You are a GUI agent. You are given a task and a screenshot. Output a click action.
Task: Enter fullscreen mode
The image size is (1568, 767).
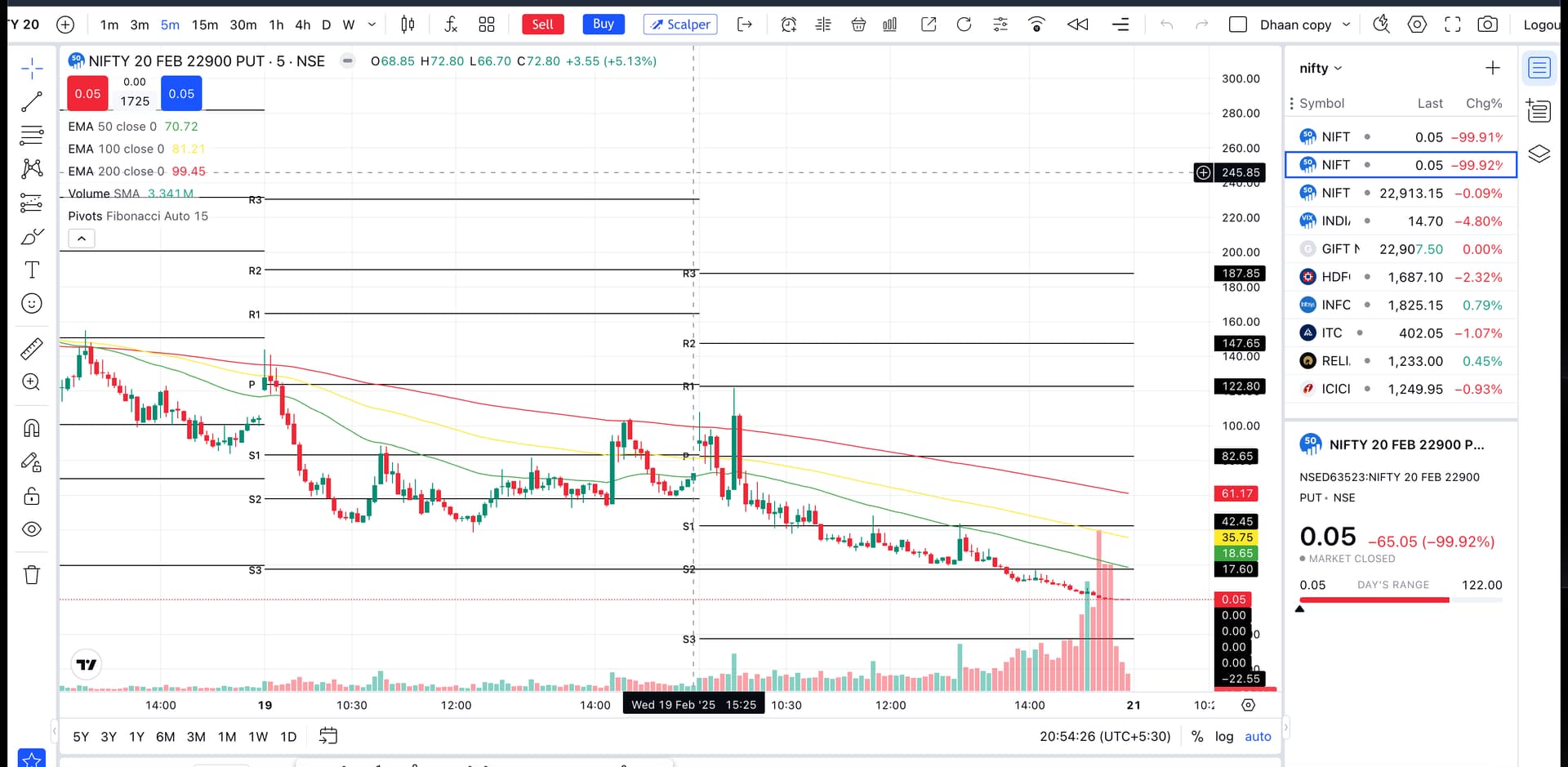coord(1452,25)
